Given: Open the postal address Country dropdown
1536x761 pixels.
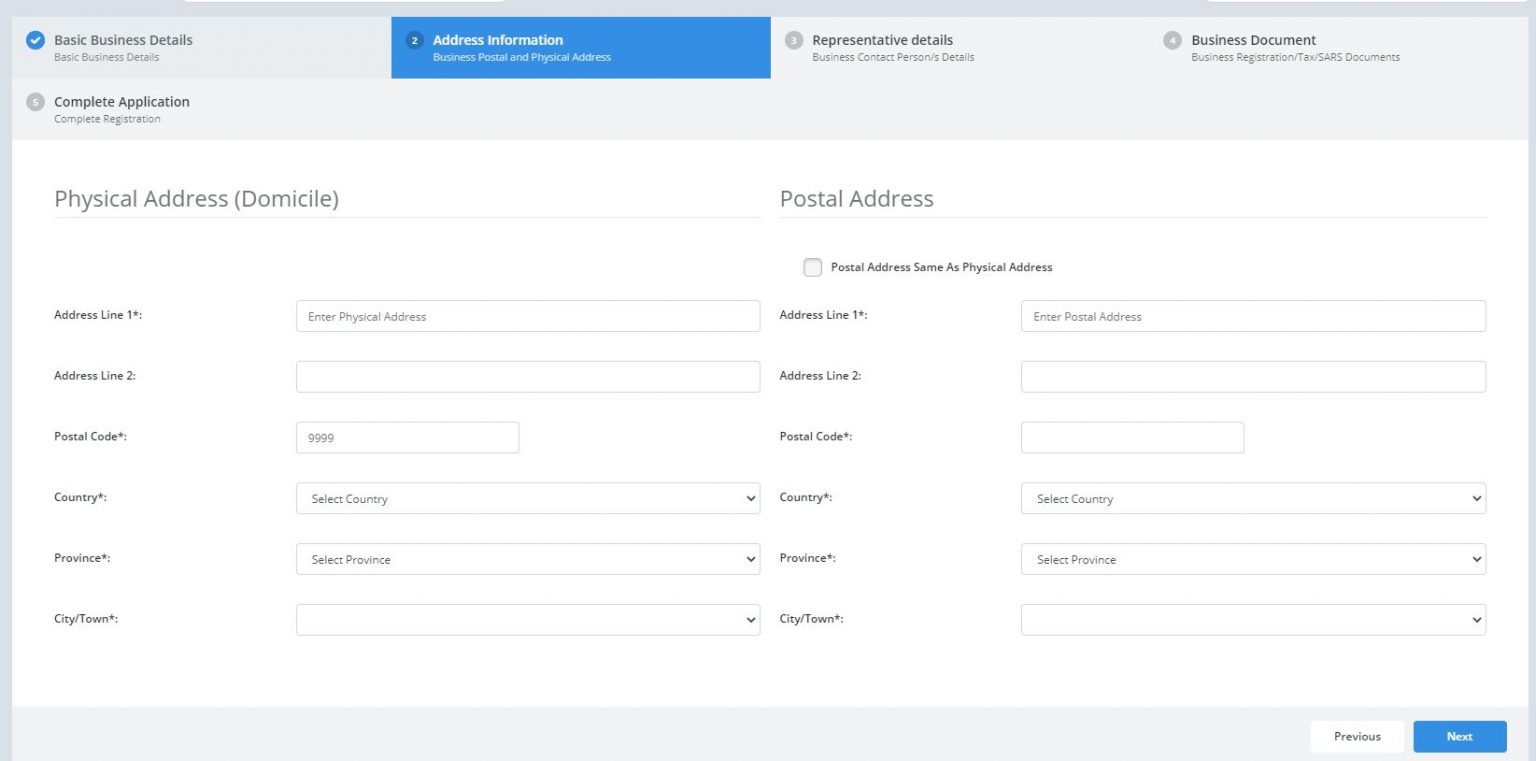Looking at the screenshot, I should (x=1252, y=499).
